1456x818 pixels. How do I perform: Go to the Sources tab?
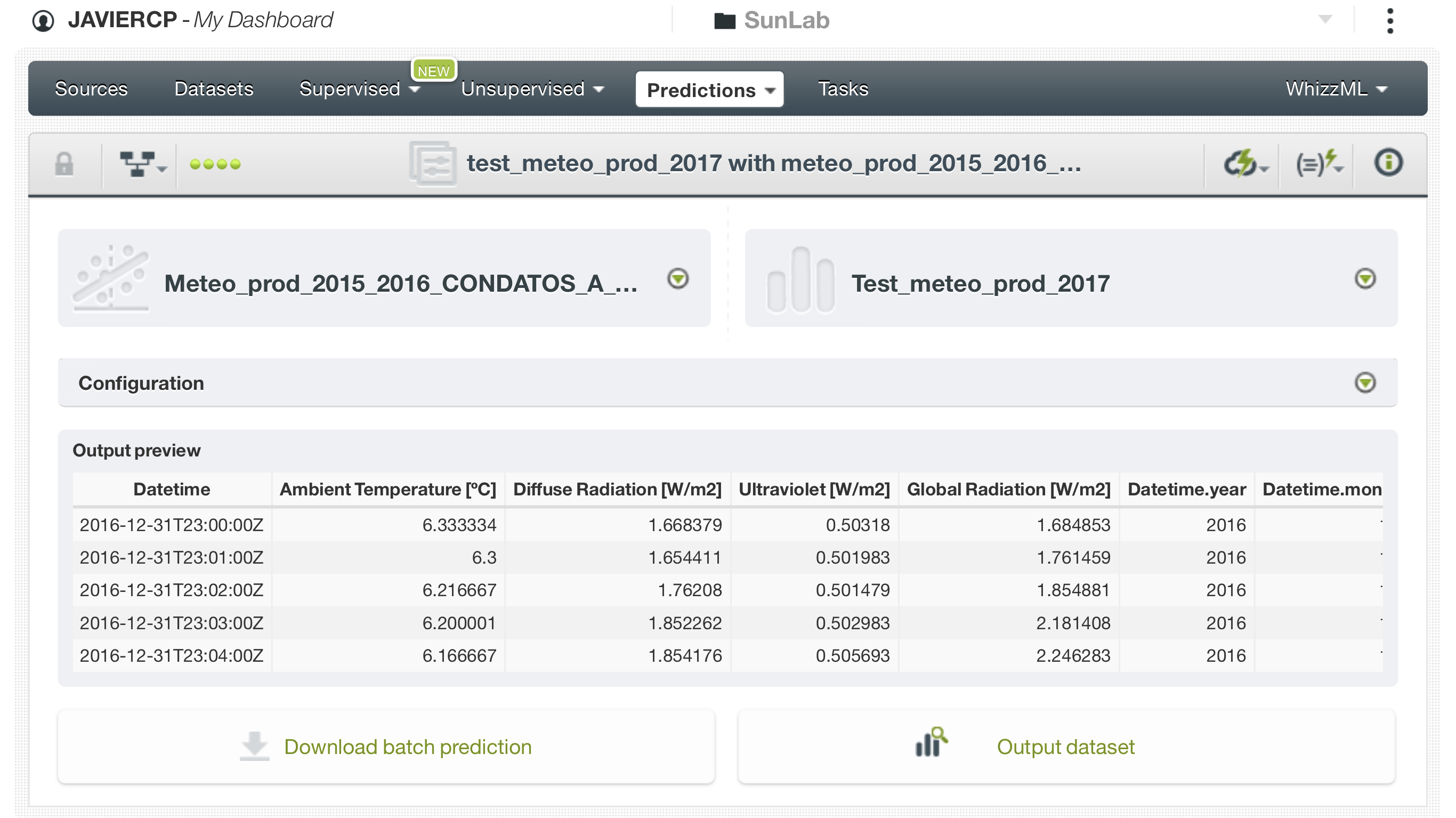coord(91,90)
